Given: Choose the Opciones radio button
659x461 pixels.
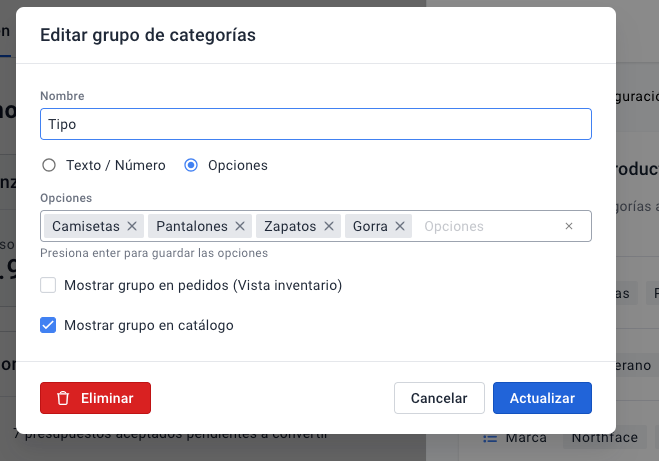Looking at the screenshot, I should click(x=191, y=165).
